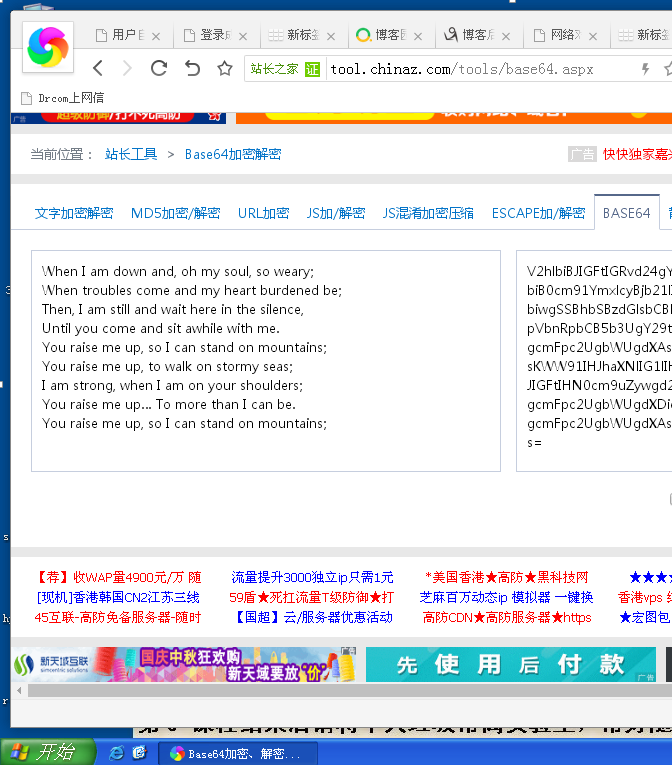Select the Base64加密、解密 taskbar button

(238, 754)
